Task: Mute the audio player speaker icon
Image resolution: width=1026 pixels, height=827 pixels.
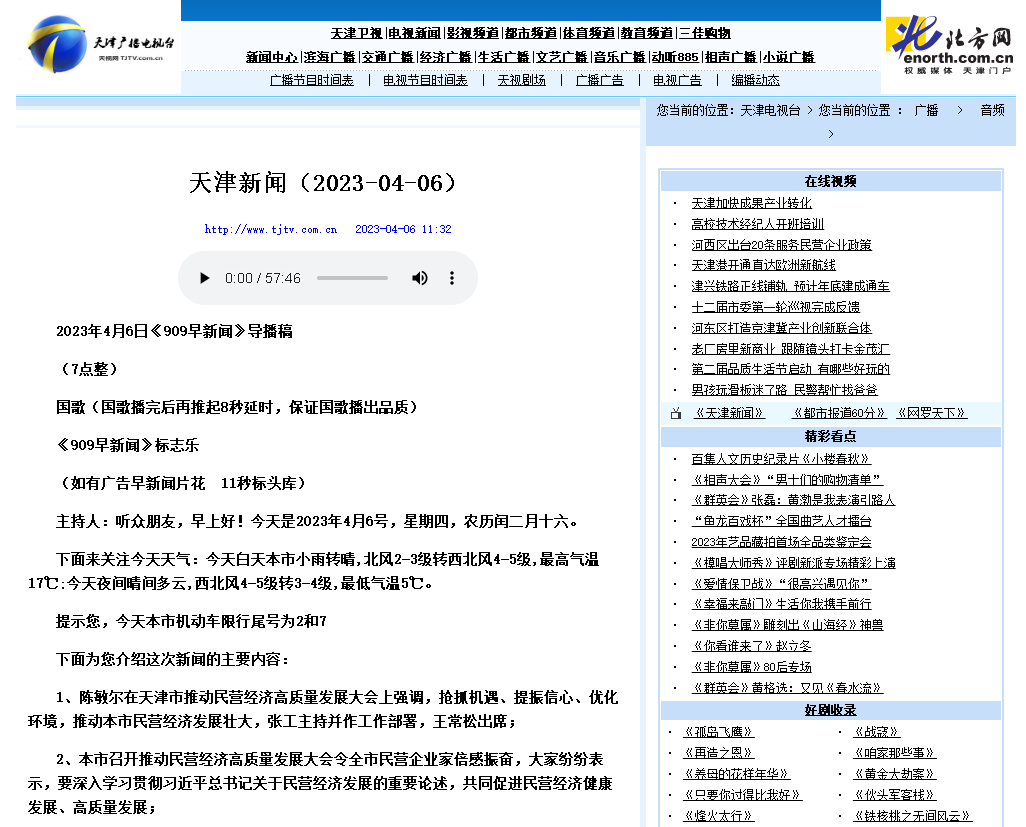Action: point(419,278)
